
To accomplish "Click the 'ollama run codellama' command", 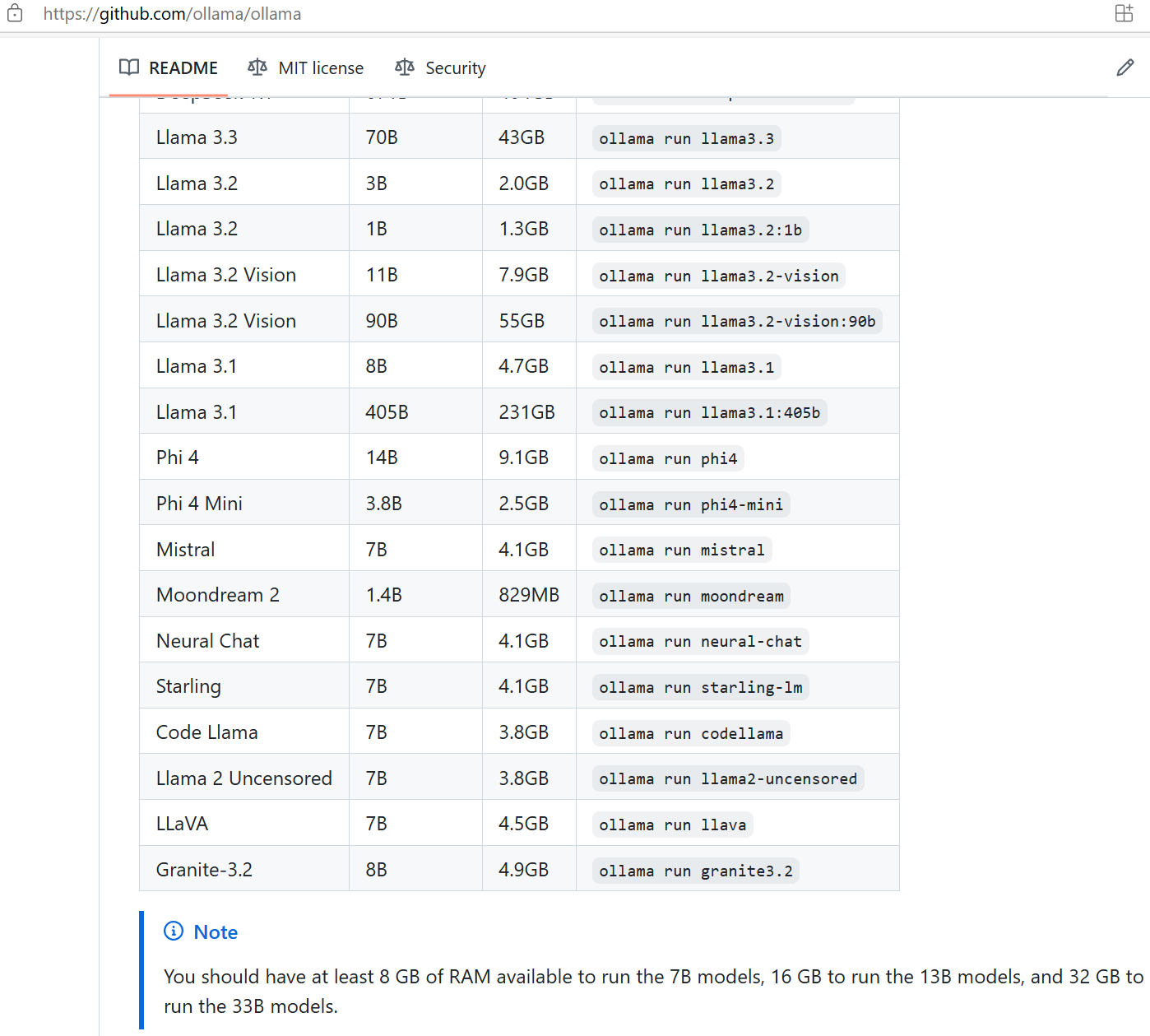I will tap(691, 733).
